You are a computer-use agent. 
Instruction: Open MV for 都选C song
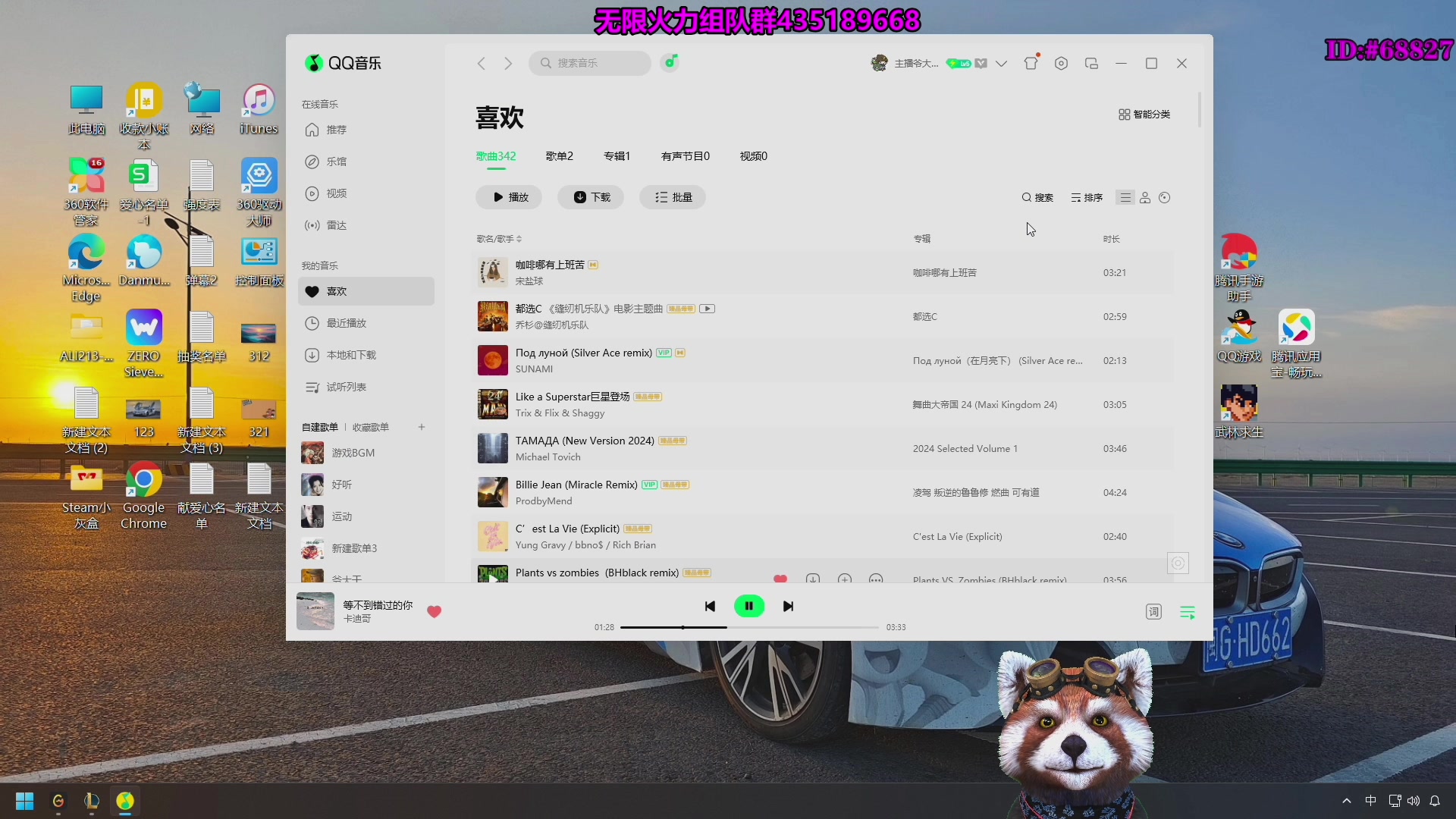pyautogui.click(x=707, y=309)
